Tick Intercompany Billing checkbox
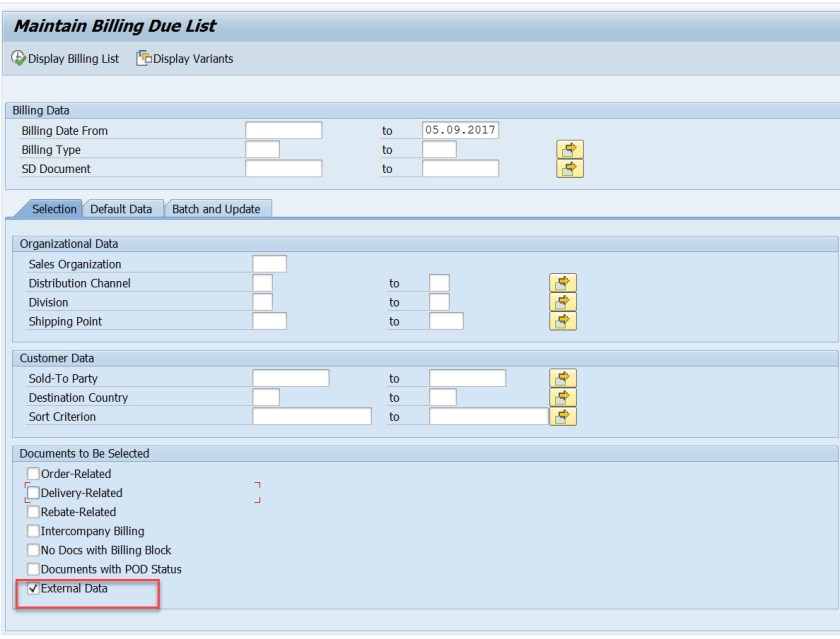This screenshot has height=639, width=840. click(x=33, y=531)
